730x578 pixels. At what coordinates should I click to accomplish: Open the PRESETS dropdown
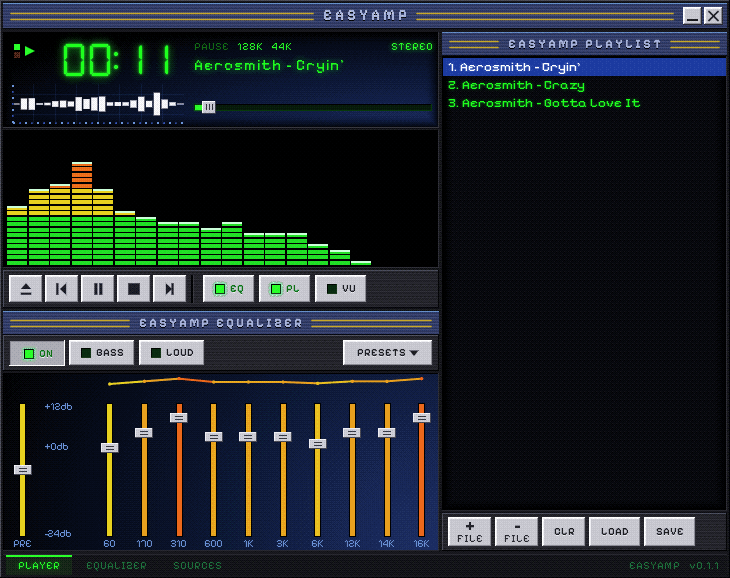pos(387,353)
